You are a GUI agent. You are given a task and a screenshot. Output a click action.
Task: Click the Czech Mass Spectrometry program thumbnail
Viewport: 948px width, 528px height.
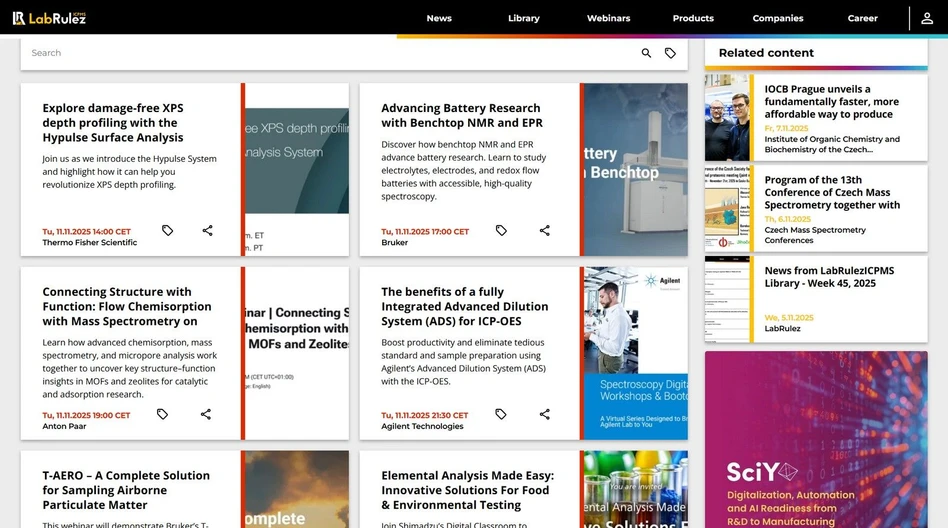[727, 209]
